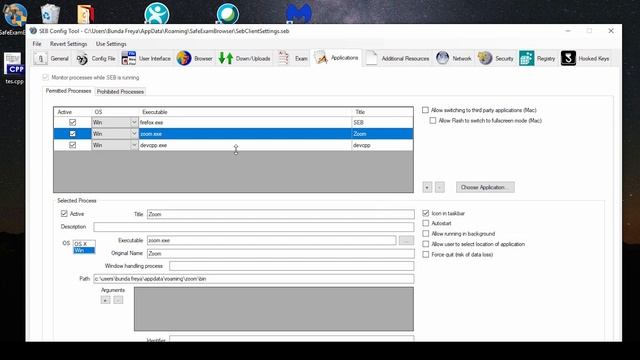Open the Config File tab icon
Screen dimensions: 640x360
(82, 58)
